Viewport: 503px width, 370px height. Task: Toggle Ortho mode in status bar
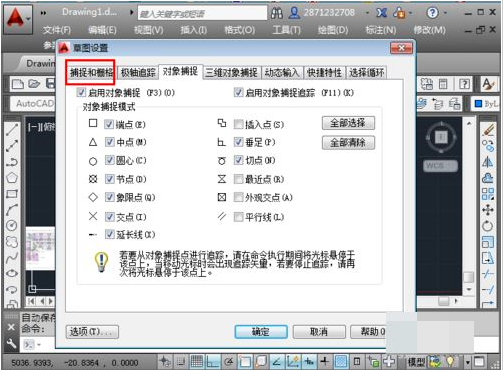point(213,362)
